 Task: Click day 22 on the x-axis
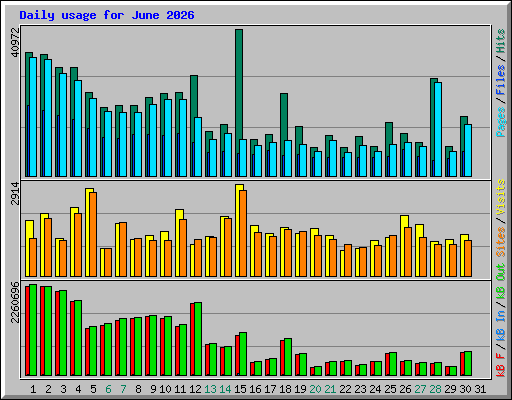tap(345, 389)
